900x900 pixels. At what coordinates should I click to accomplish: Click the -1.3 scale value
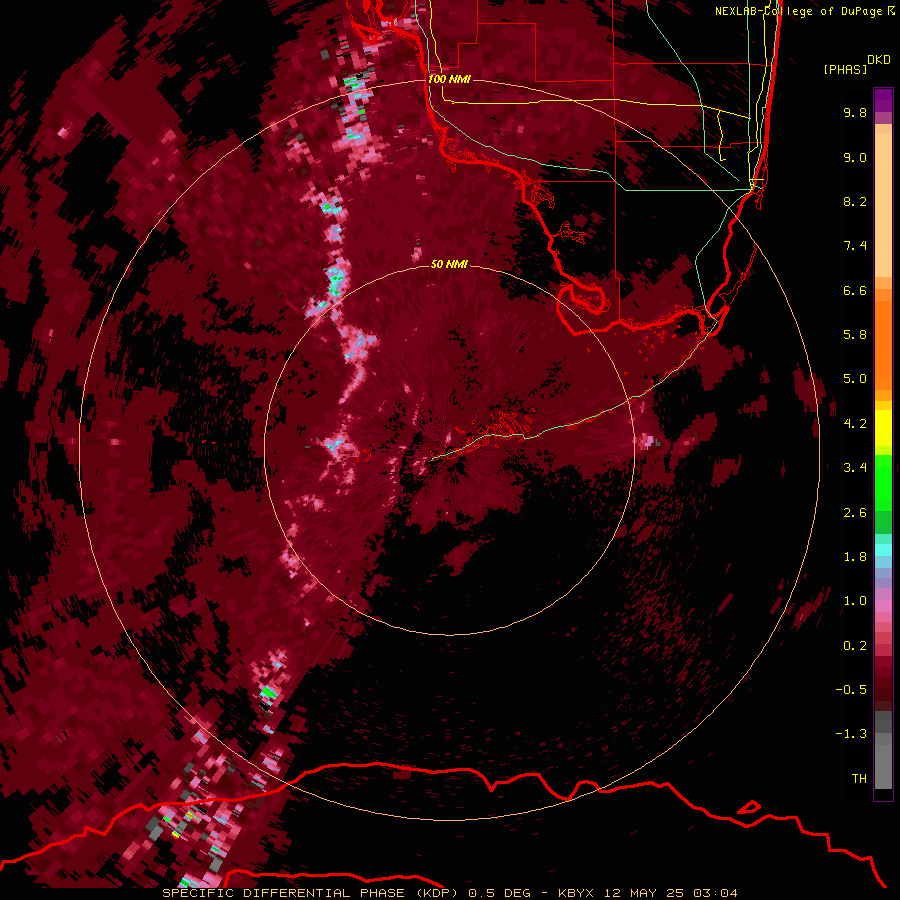(x=851, y=734)
